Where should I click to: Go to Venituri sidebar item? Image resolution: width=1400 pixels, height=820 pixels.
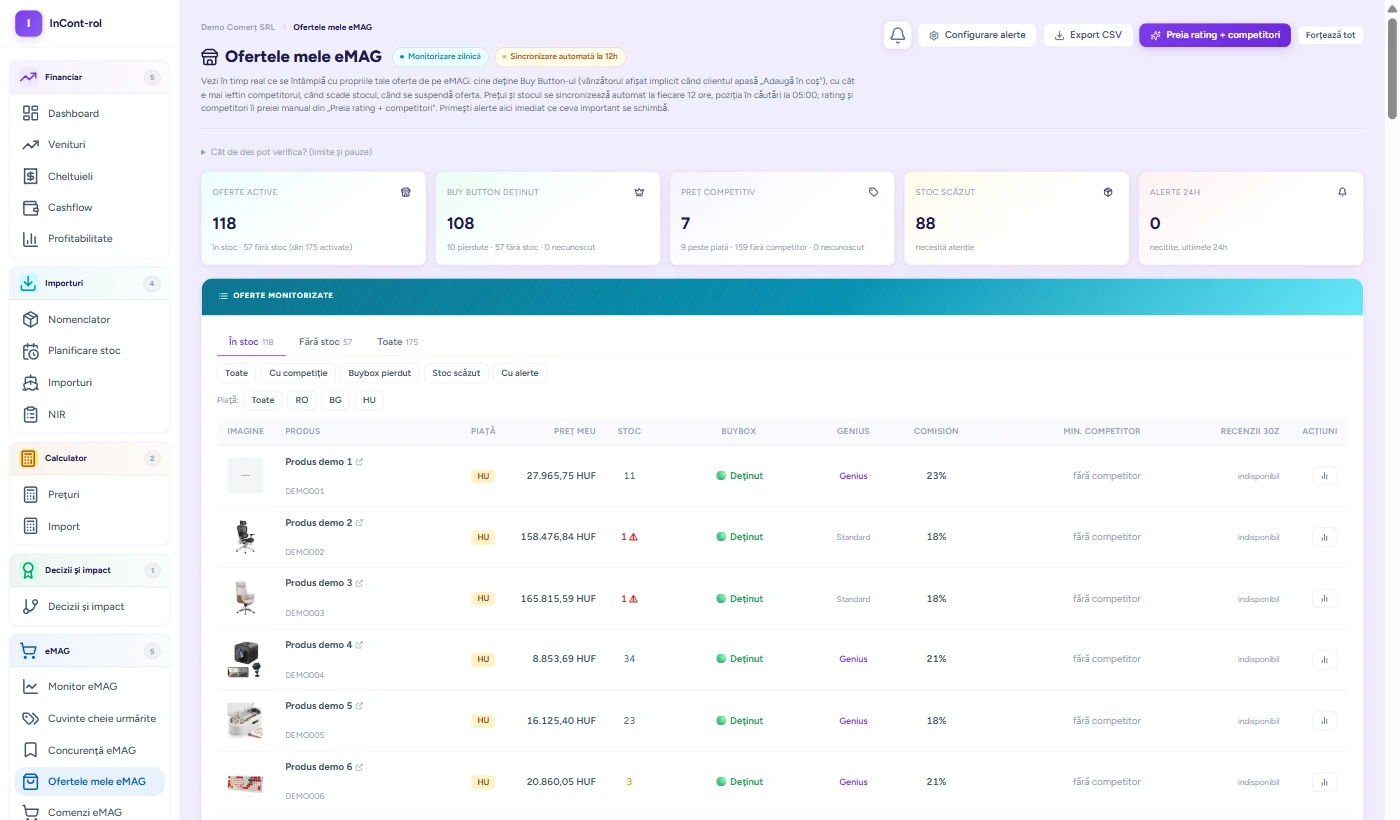(x=89, y=145)
